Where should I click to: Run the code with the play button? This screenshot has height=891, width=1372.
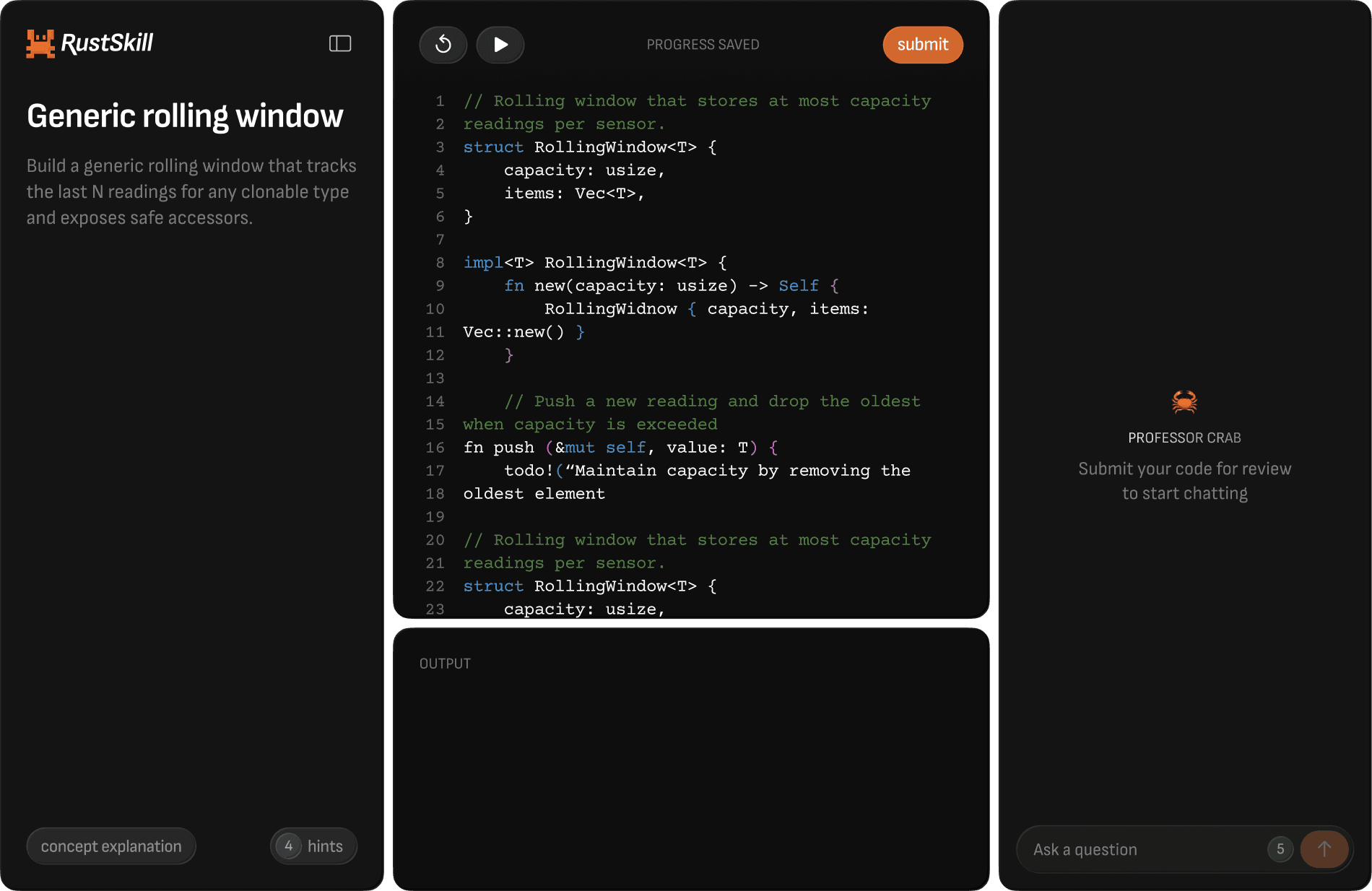[500, 45]
